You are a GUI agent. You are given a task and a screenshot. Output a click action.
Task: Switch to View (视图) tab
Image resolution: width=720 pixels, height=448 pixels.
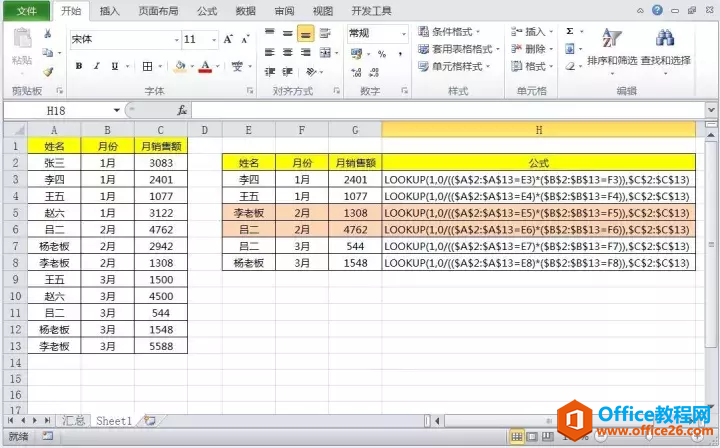point(323,11)
